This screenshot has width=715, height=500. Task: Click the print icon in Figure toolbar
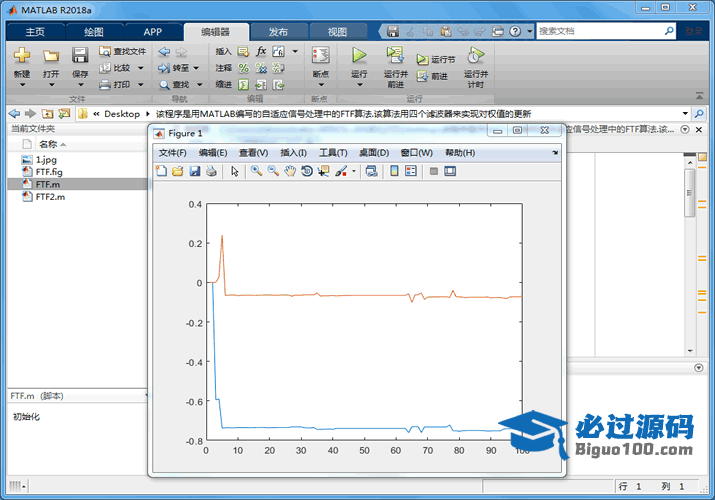pyautogui.click(x=211, y=171)
